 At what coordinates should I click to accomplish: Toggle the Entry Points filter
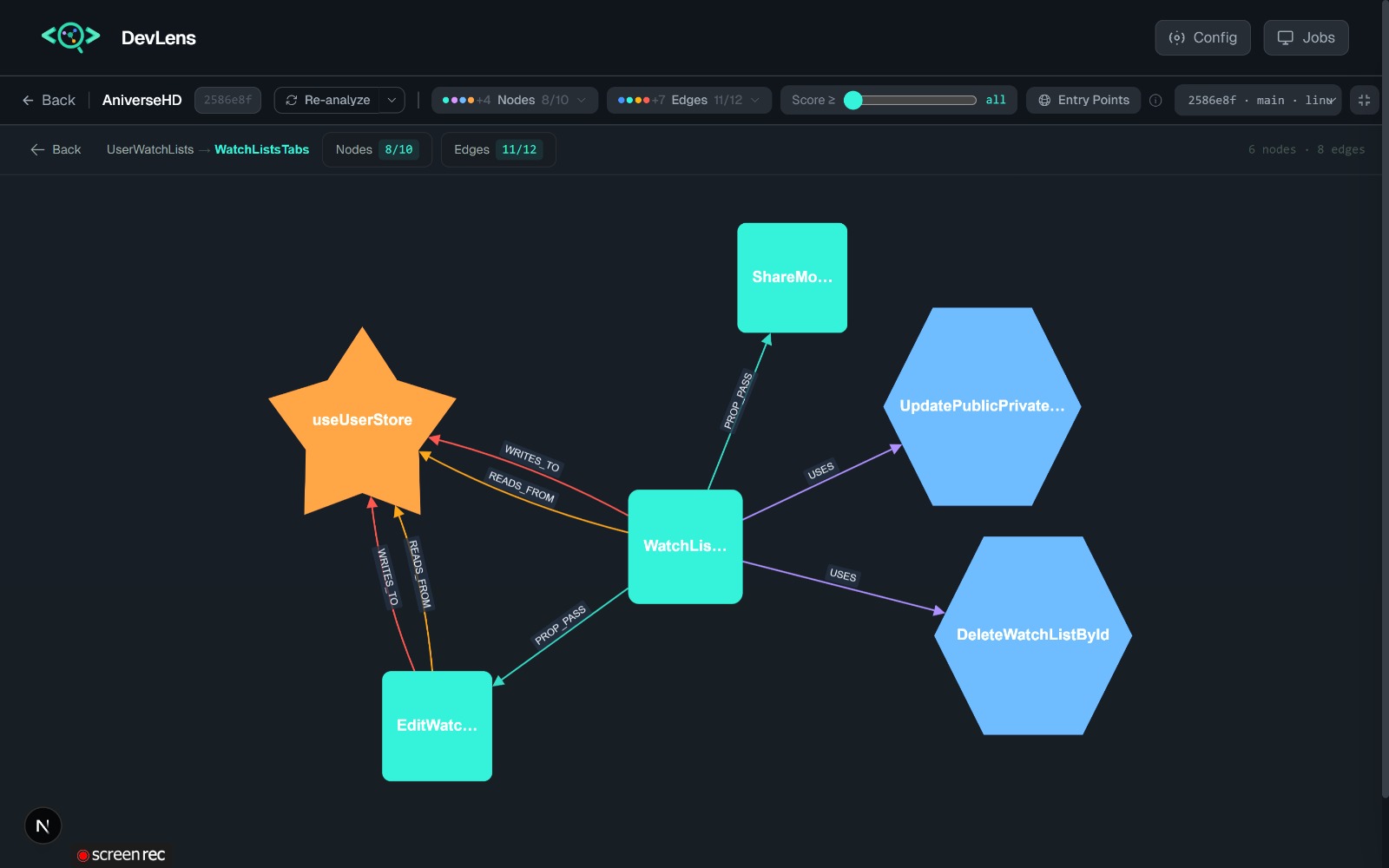(x=1083, y=100)
